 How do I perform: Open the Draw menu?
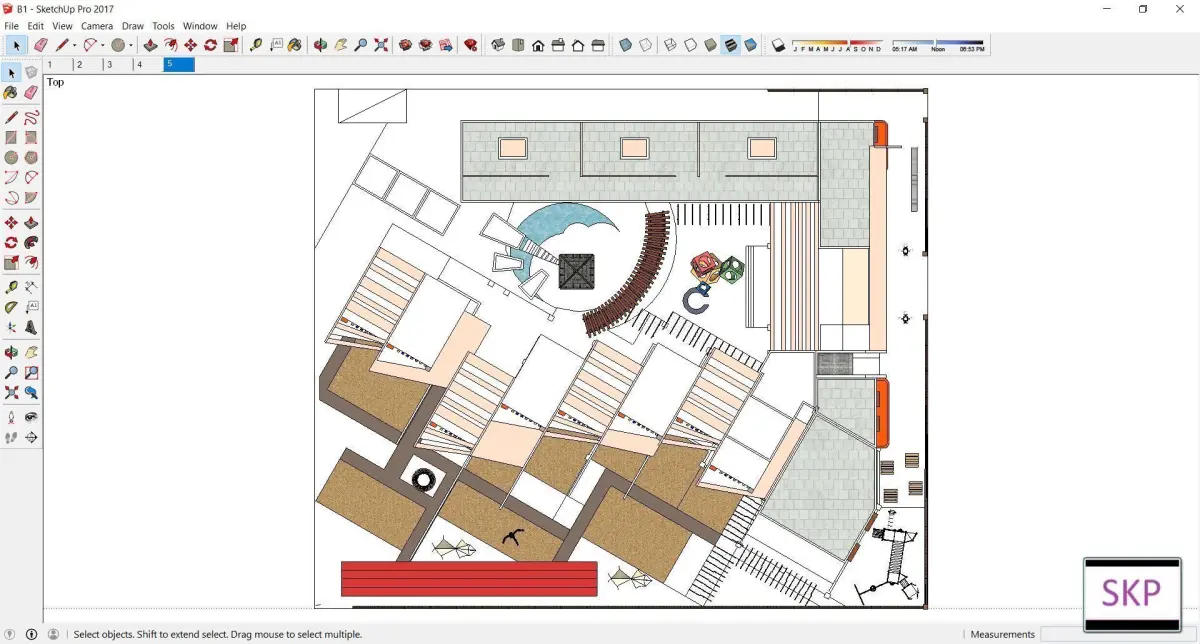tap(132, 26)
